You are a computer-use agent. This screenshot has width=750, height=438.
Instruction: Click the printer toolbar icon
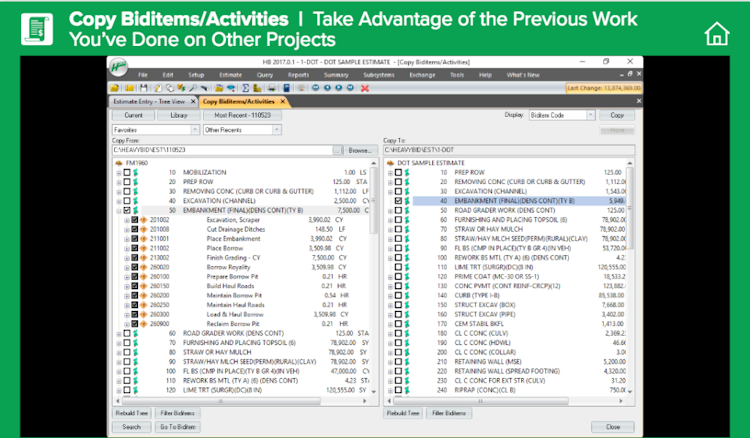[272, 88]
